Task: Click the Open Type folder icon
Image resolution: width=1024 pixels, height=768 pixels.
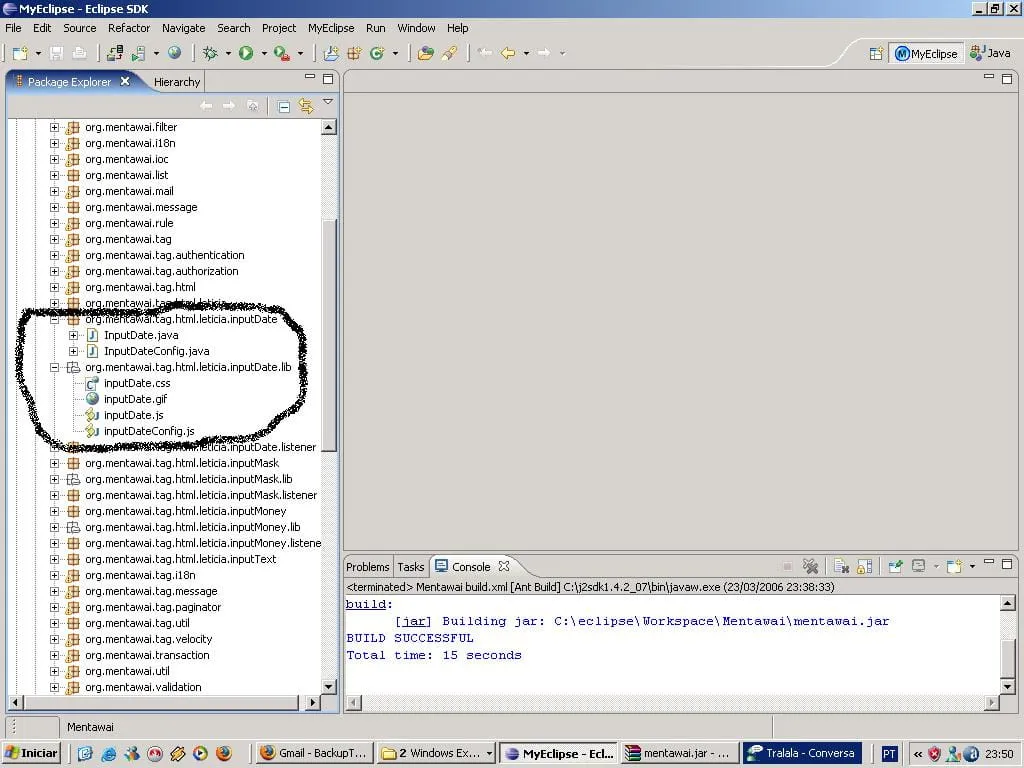Action: [x=425, y=53]
